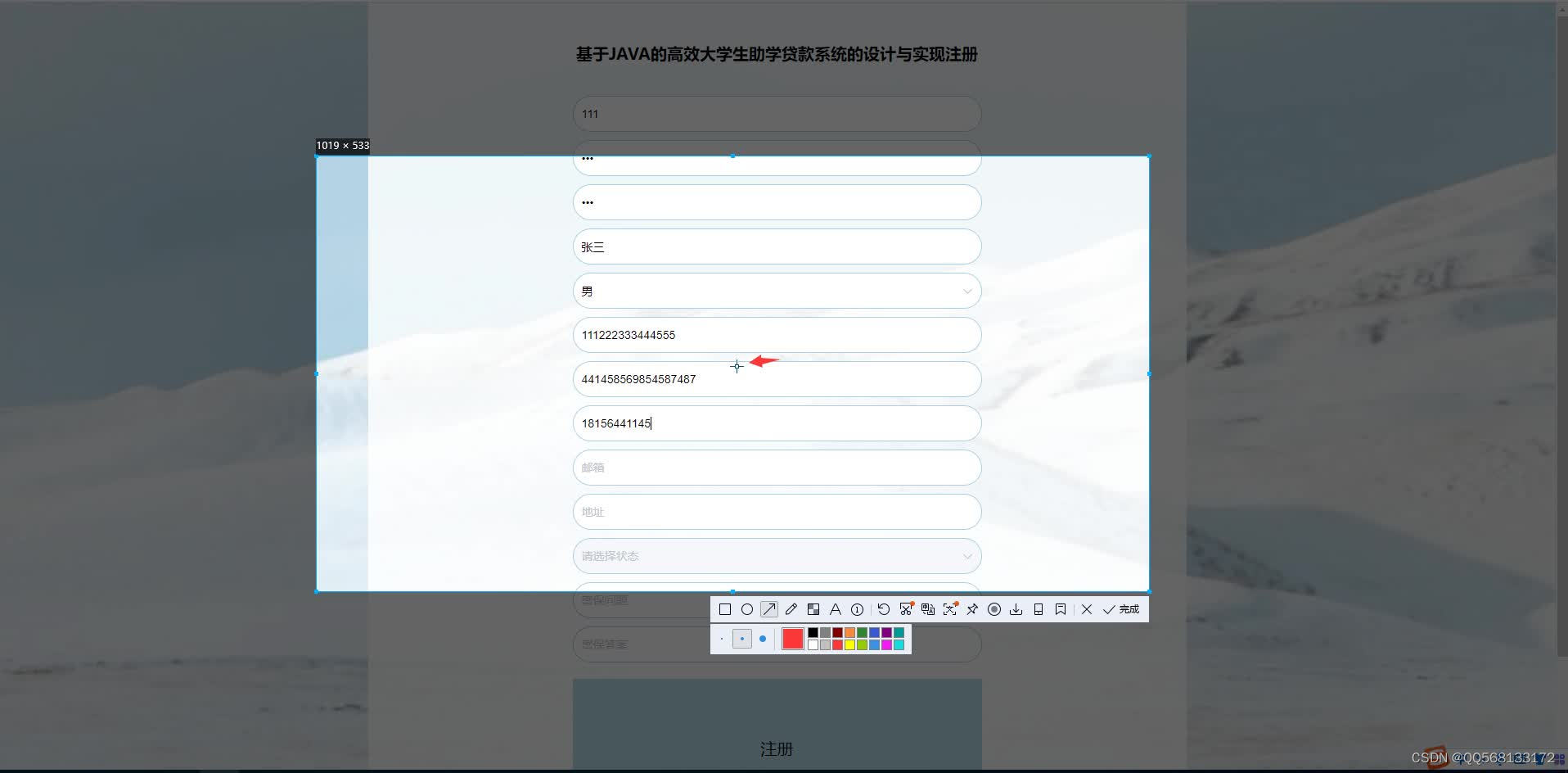Viewport: 1568px width, 773px height.
Task: Click the large current red color swatch
Action: point(793,639)
